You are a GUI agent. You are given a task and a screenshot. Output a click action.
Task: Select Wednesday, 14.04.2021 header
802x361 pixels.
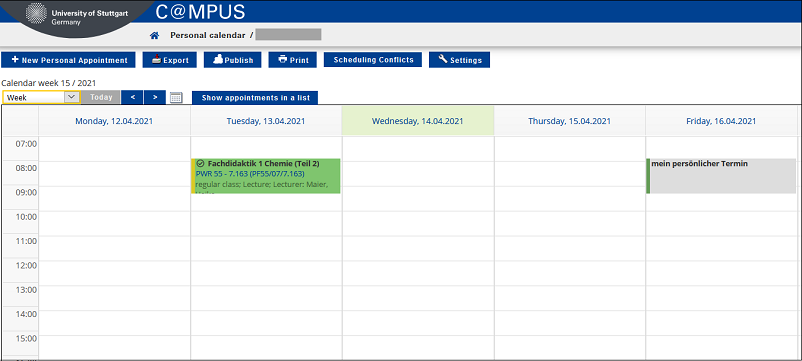417,121
